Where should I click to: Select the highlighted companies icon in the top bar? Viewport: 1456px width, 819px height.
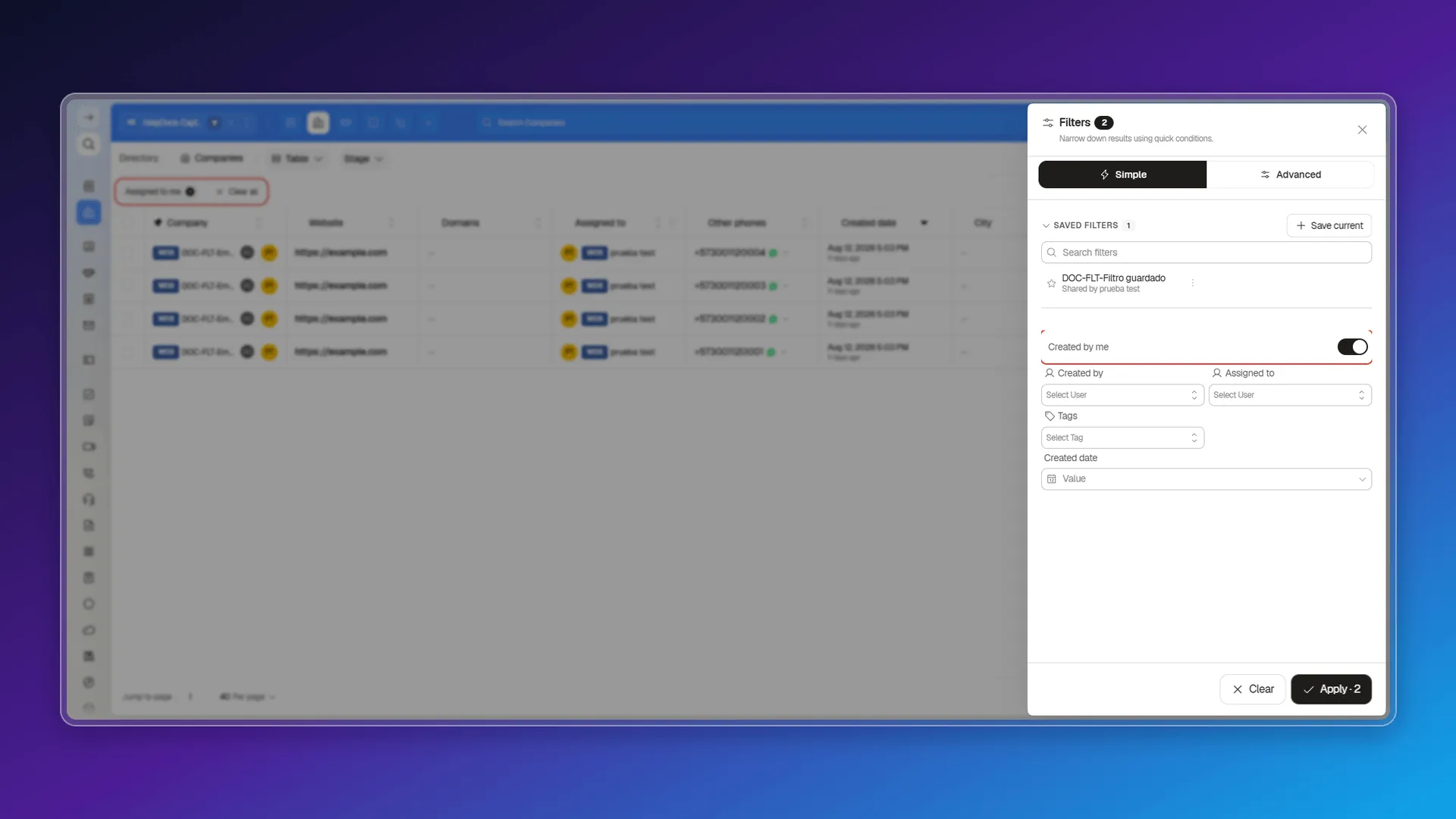pos(318,123)
